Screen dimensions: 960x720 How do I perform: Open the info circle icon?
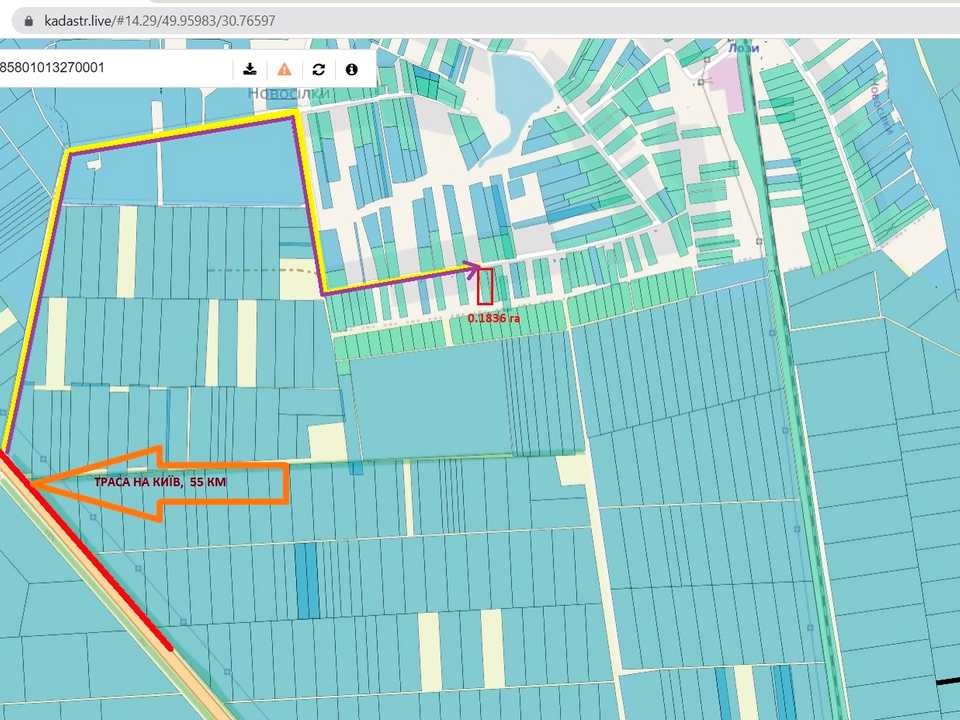pos(351,69)
